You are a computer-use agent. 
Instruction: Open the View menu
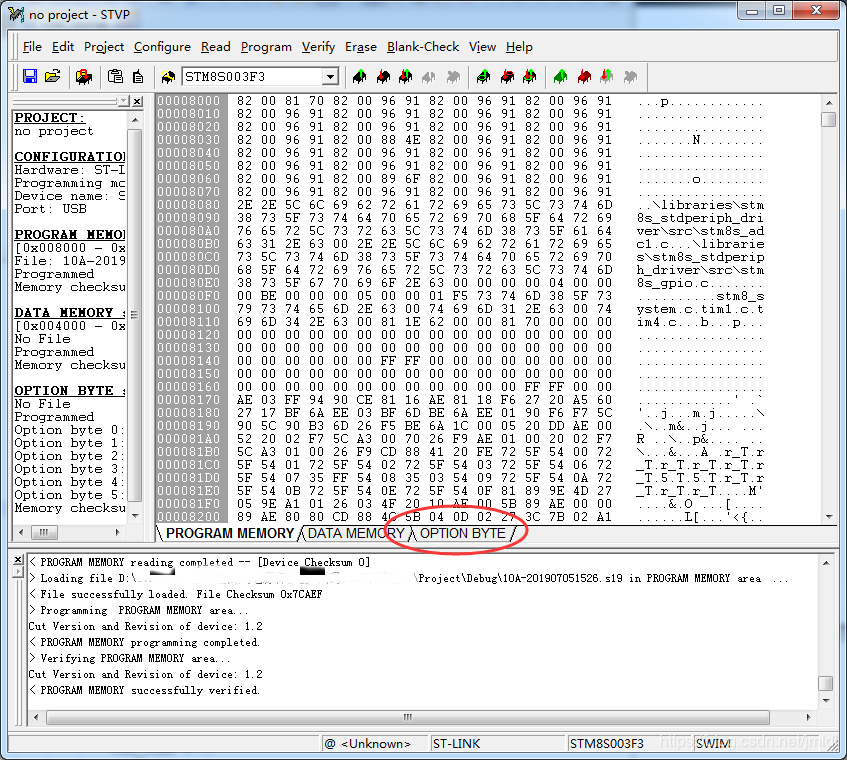482,47
